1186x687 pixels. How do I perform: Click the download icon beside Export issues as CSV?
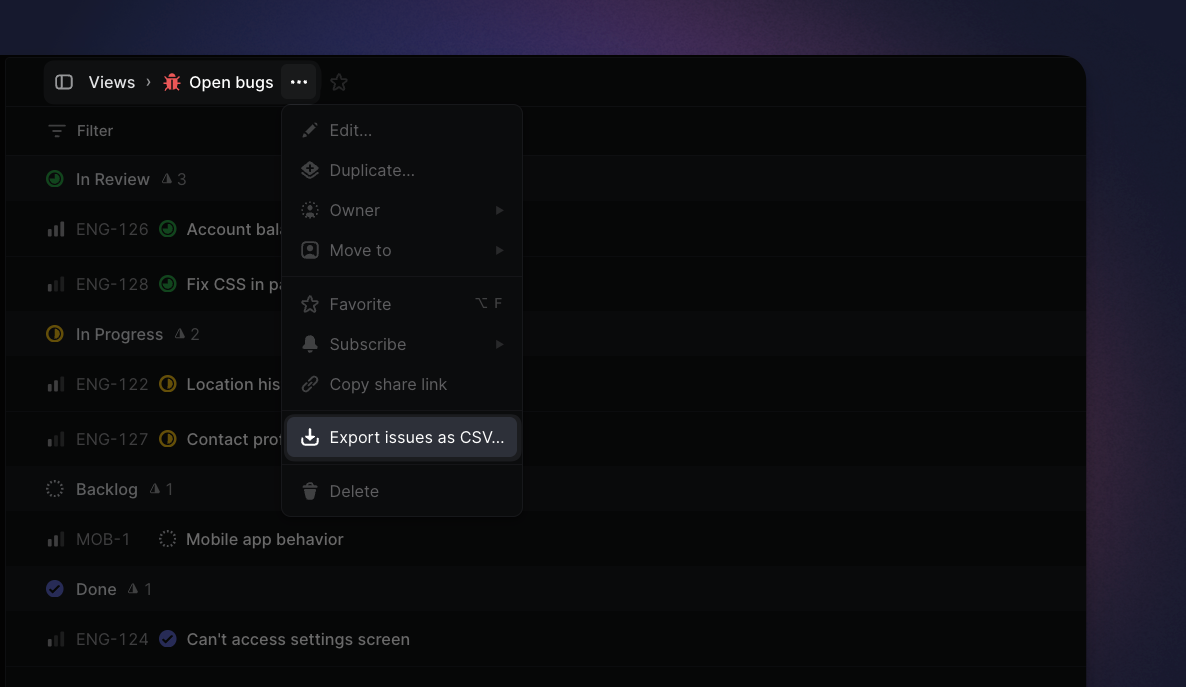[x=310, y=437]
